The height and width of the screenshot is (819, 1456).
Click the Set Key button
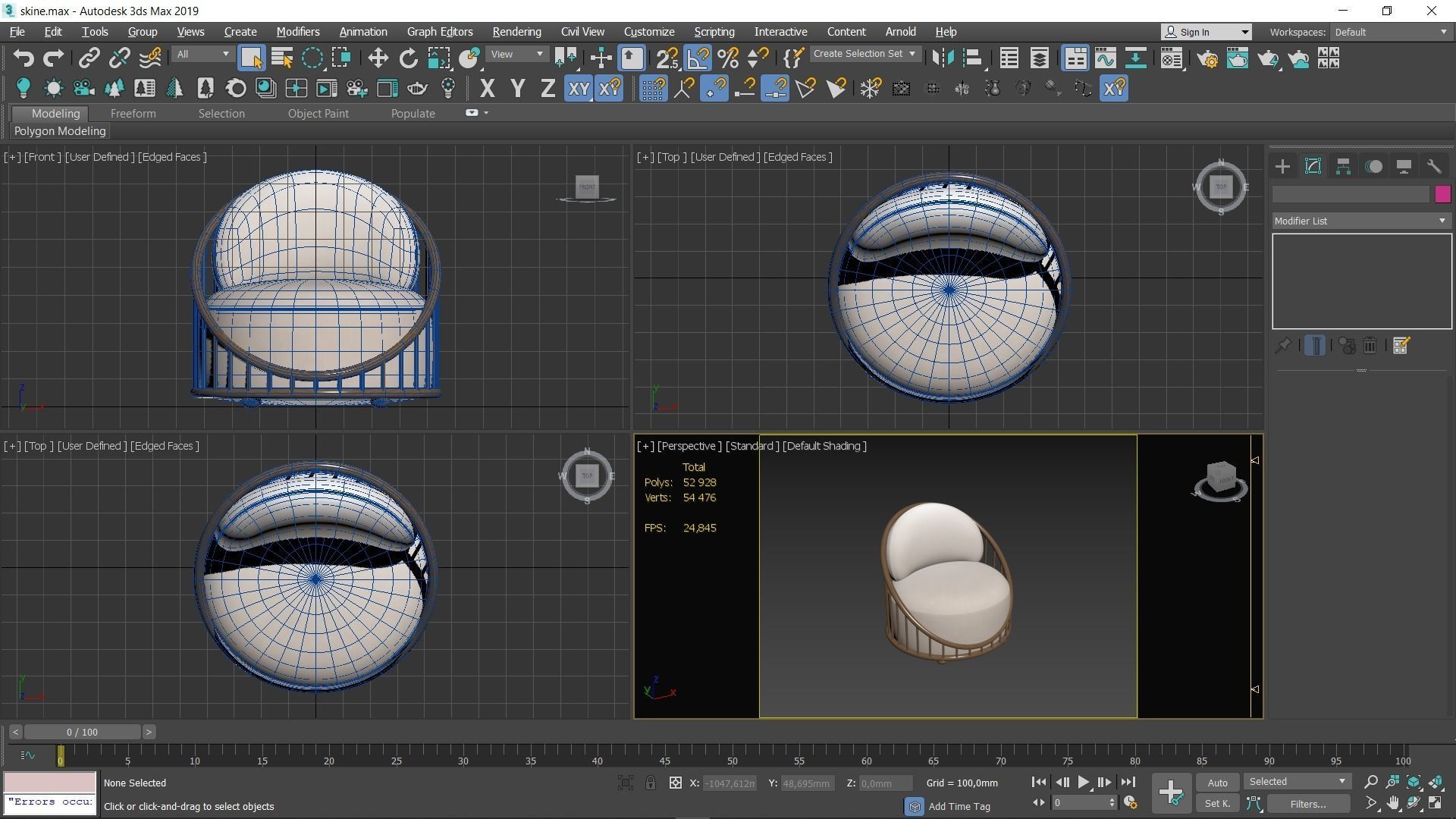(x=1217, y=804)
